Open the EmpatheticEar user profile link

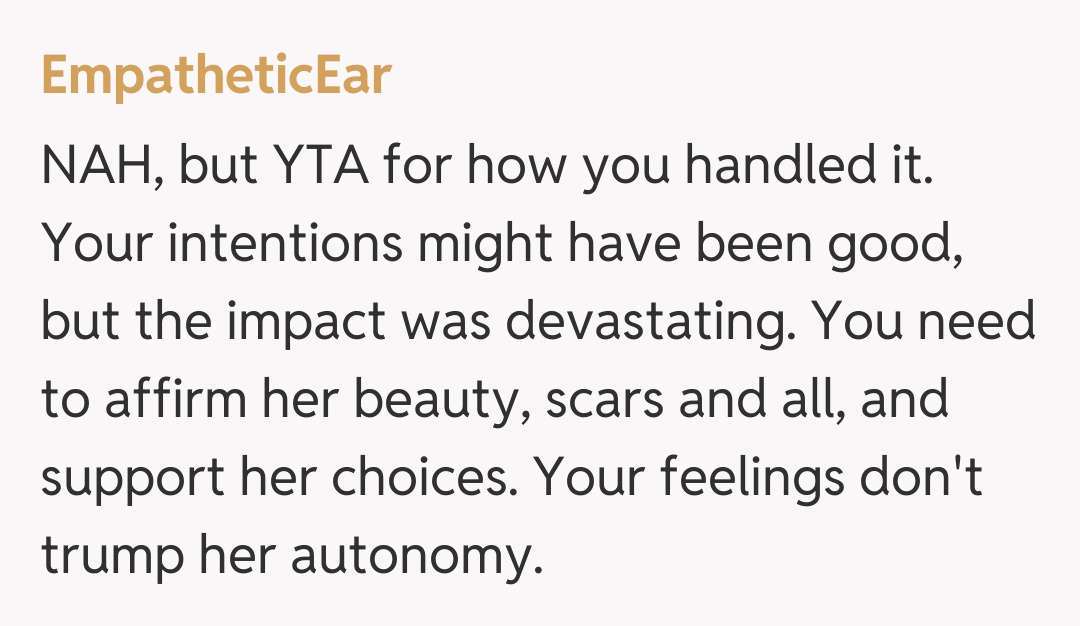215,77
